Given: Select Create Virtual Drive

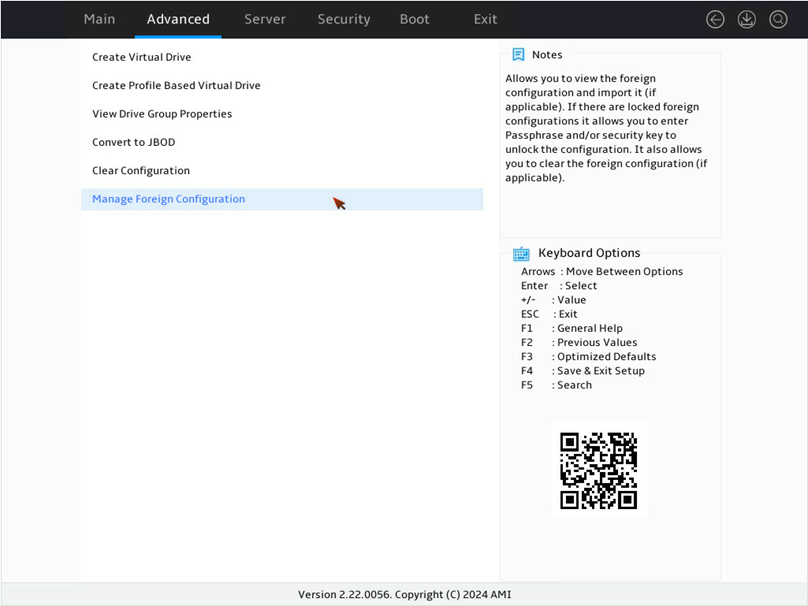Looking at the screenshot, I should tap(282, 57).
